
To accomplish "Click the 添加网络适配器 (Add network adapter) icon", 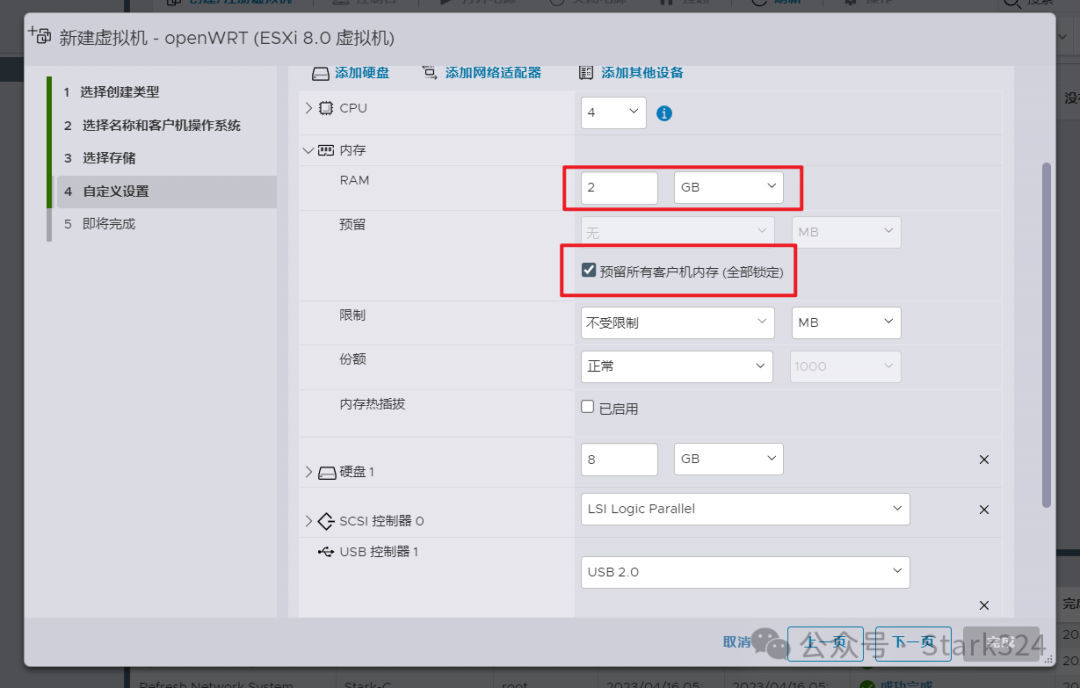I will [x=432, y=72].
